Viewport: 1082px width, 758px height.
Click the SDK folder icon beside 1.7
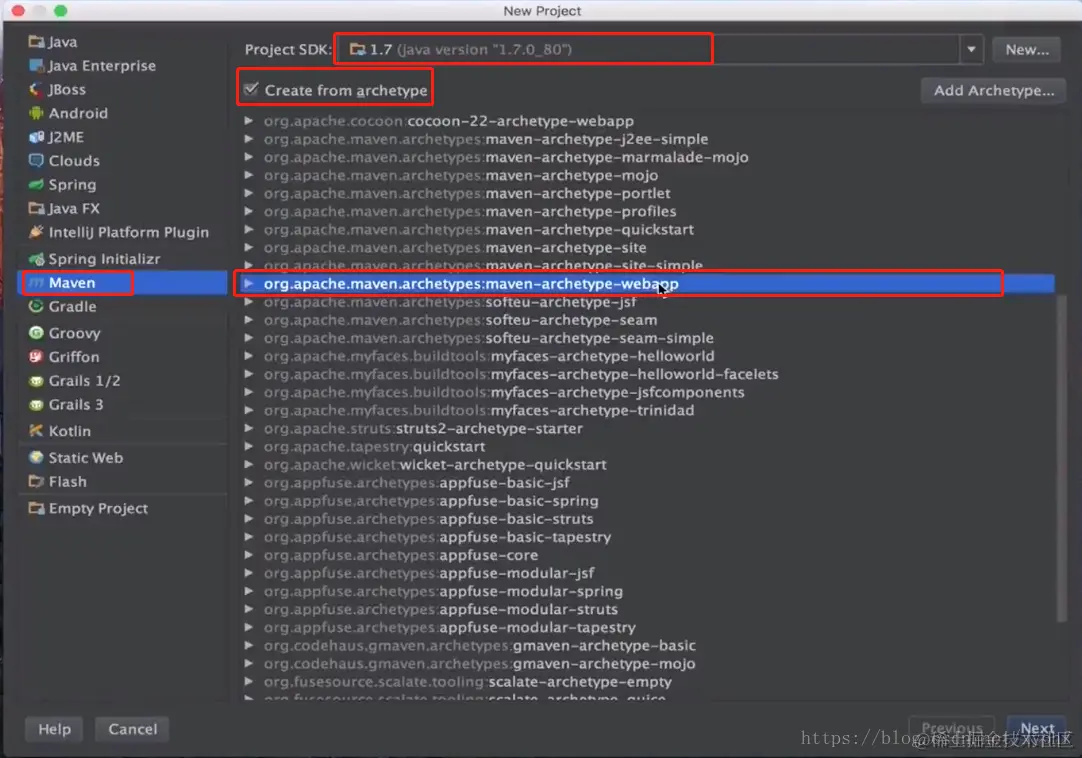(x=357, y=49)
